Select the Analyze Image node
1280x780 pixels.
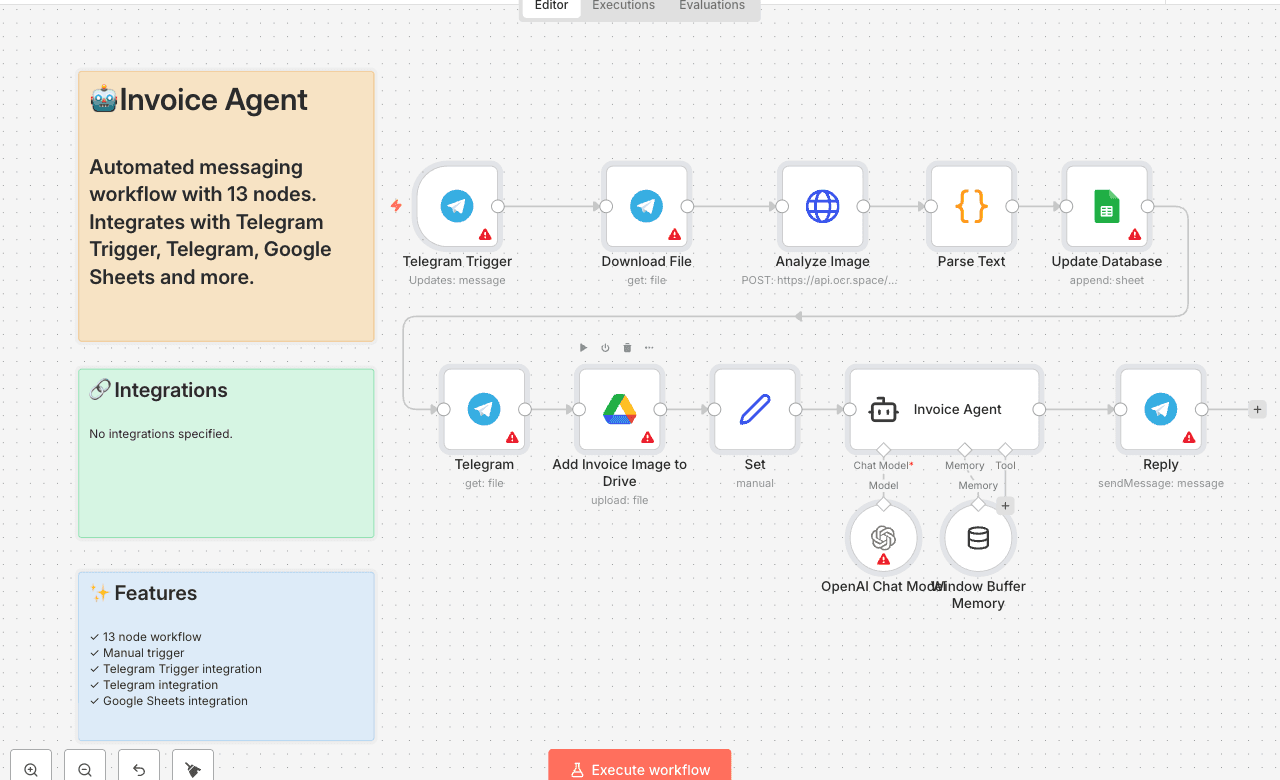click(x=822, y=207)
